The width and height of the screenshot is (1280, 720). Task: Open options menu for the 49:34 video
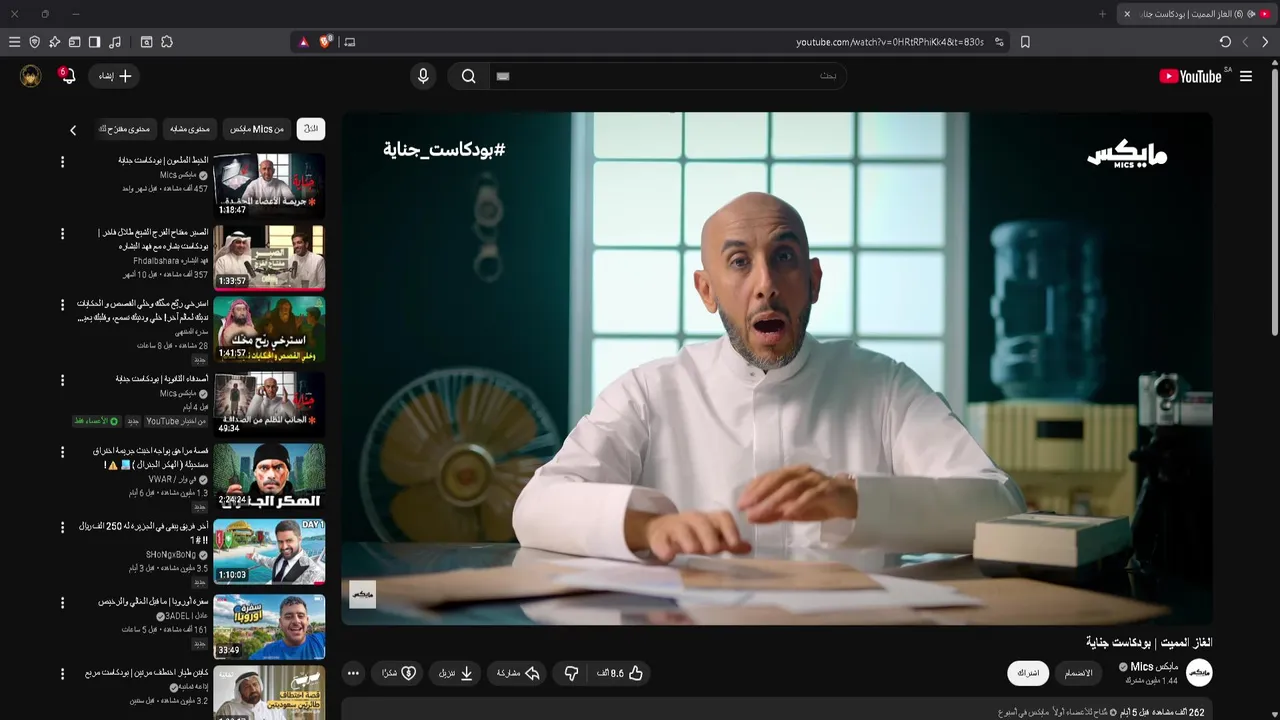pyautogui.click(x=62, y=380)
